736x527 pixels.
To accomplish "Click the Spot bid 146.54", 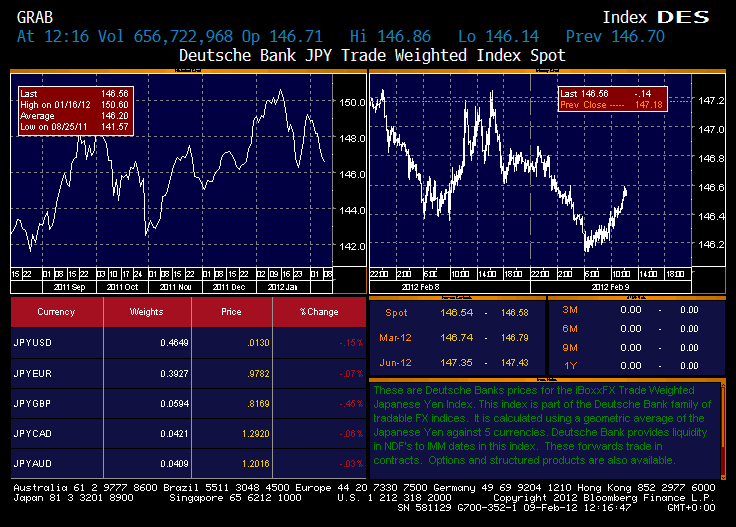I will coord(457,313).
